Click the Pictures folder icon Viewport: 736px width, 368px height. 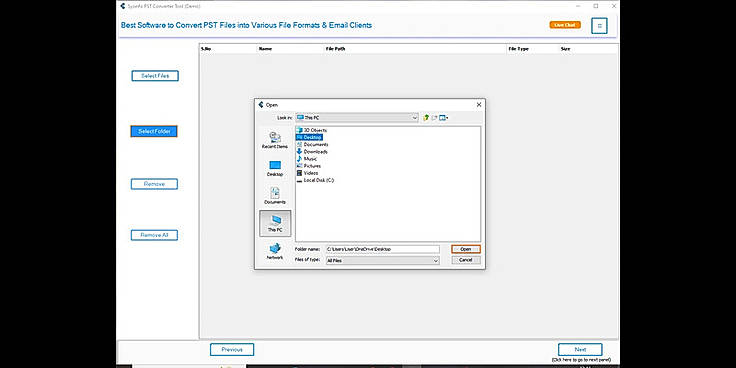pyautogui.click(x=299, y=166)
